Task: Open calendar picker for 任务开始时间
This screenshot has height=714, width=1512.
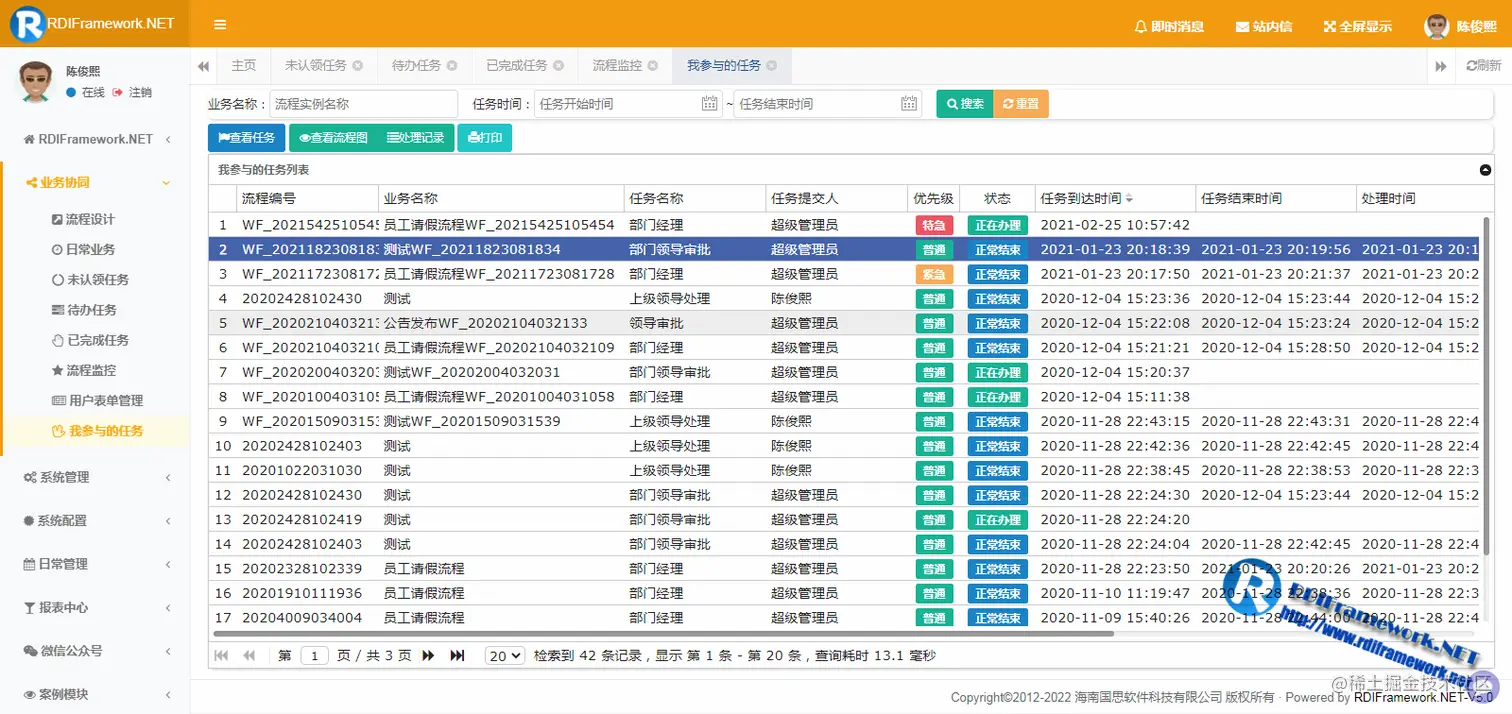Action: click(711, 103)
